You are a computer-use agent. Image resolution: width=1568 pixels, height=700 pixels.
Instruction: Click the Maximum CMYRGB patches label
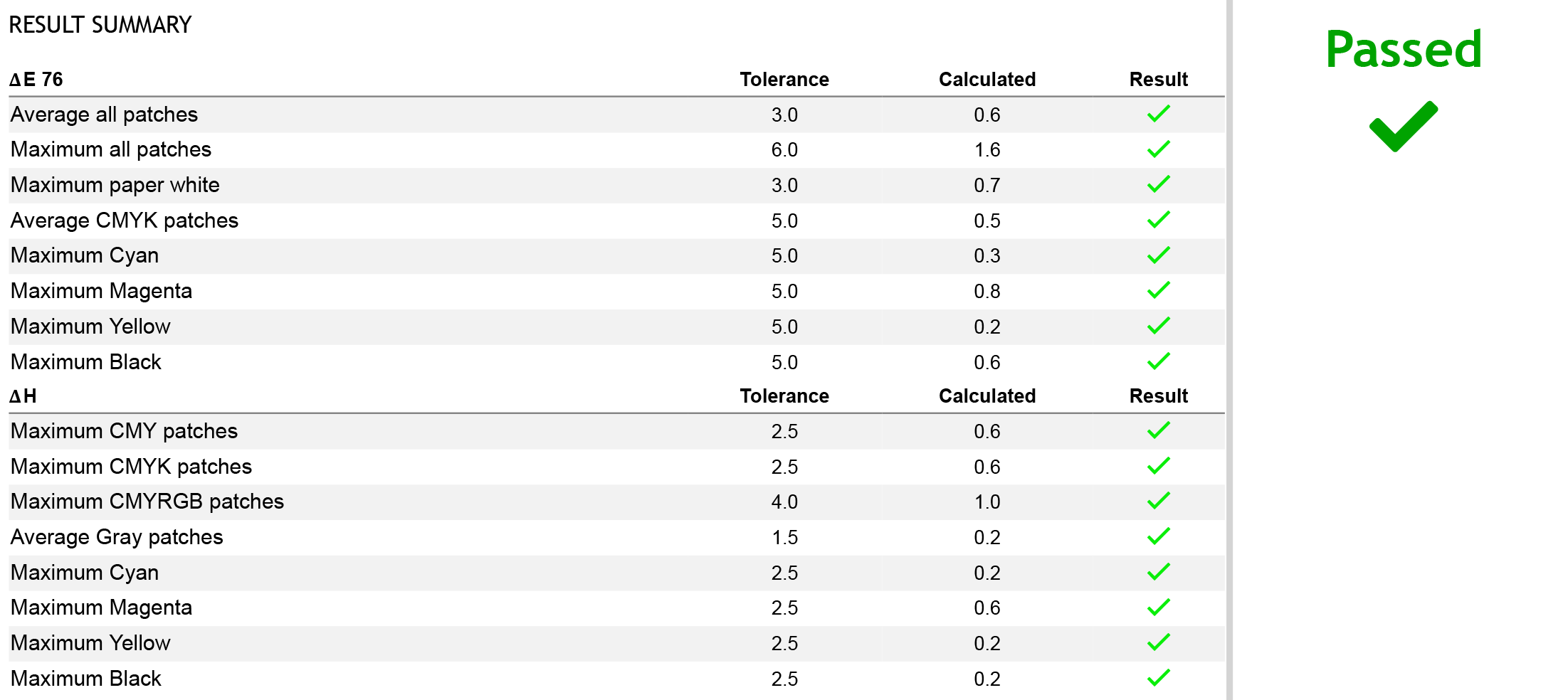coord(147,502)
